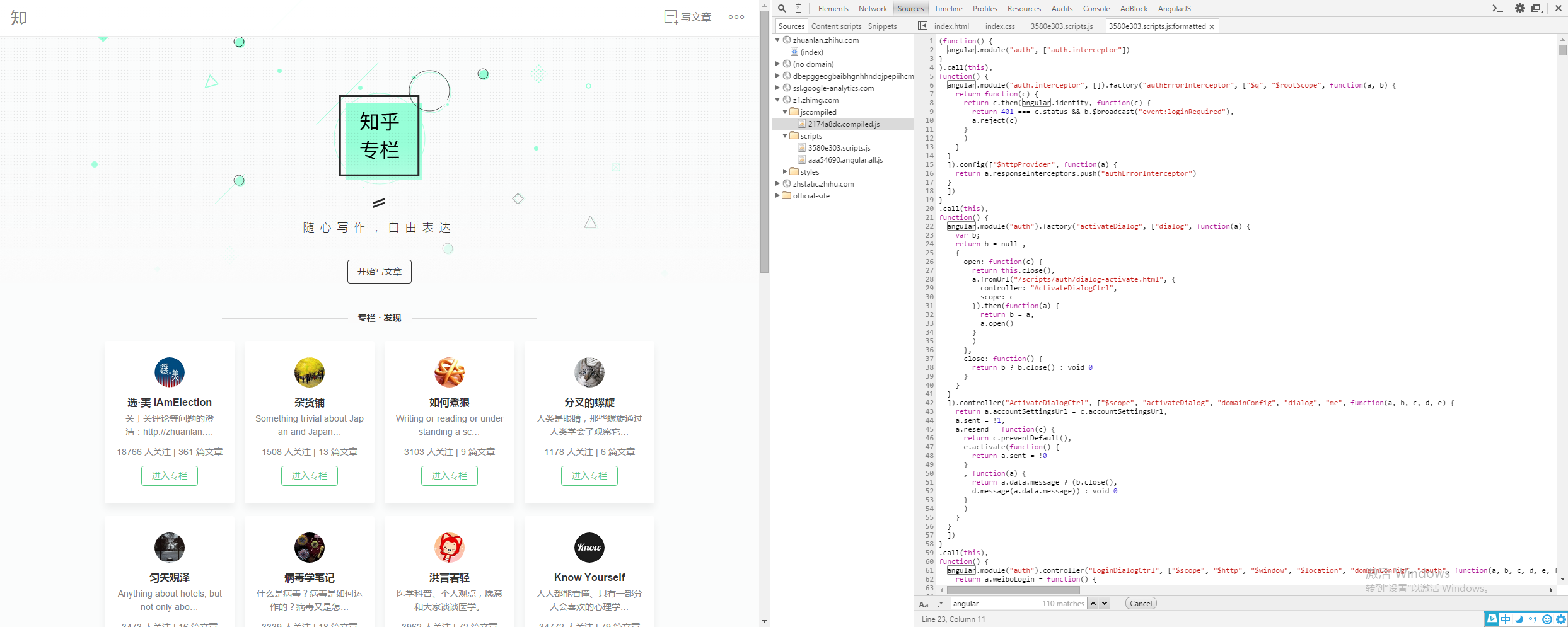Image resolution: width=1568 pixels, height=627 pixels.
Task: Enable regex search with the .* button
Action: click(x=940, y=604)
